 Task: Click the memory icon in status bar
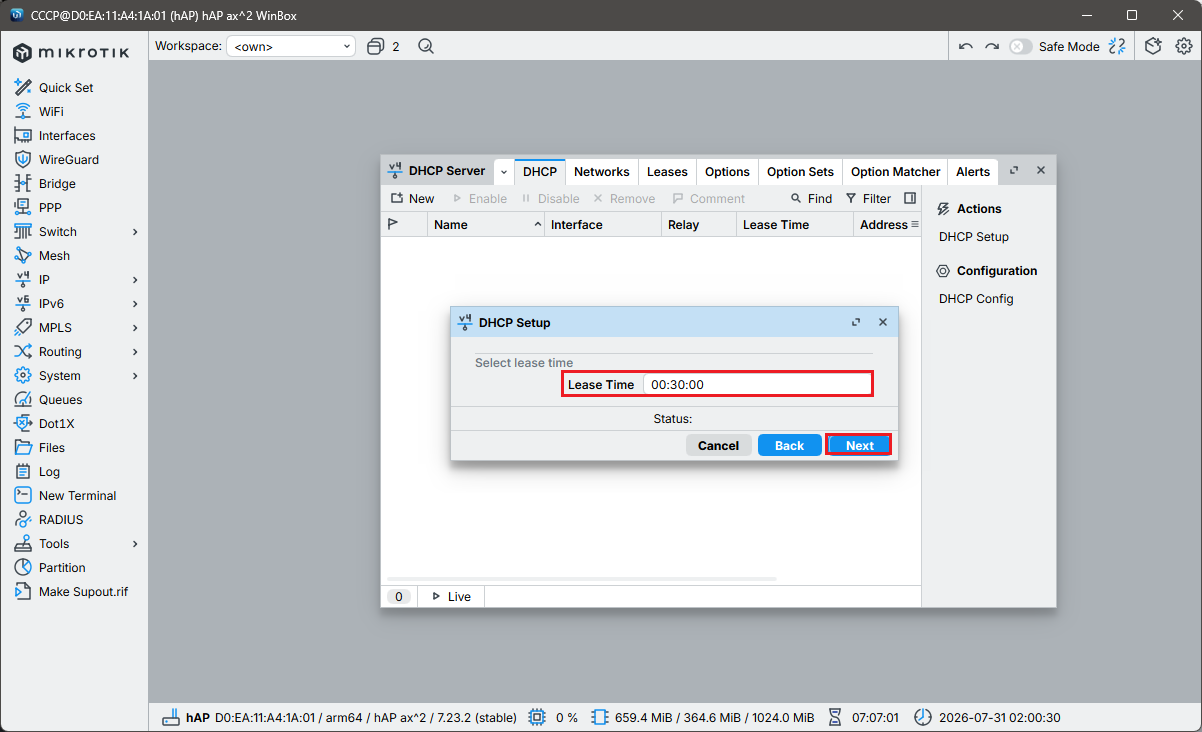pos(599,717)
